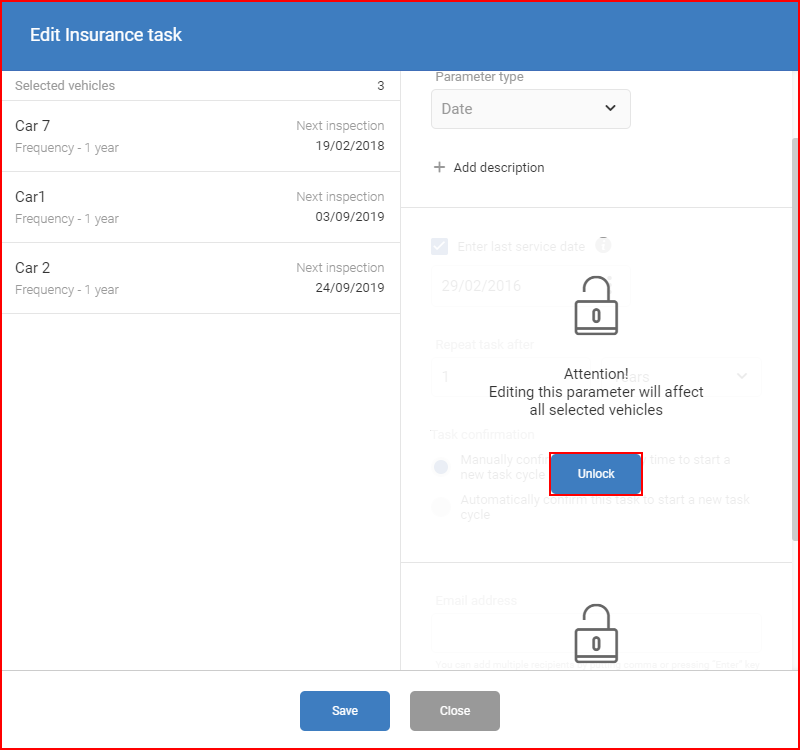Click the Unlock button under the Attention message

pos(595,473)
